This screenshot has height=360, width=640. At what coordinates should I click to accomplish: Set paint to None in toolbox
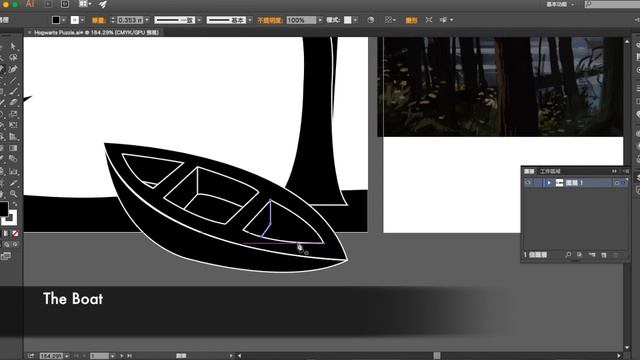coord(15,233)
